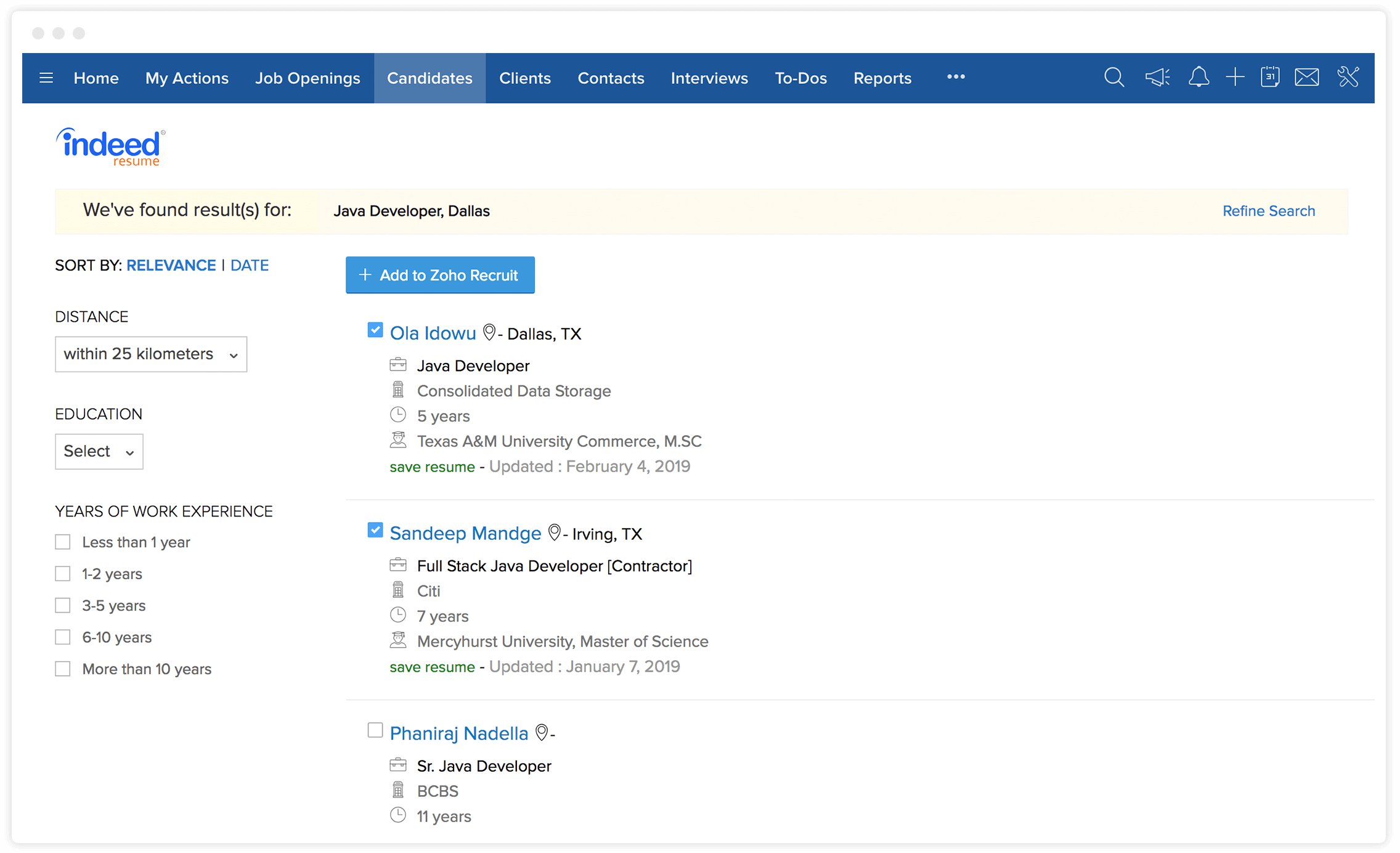This screenshot has width=1400, height=853.
Task: Click the search icon in the toolbar
Action: coord(1112,78)
